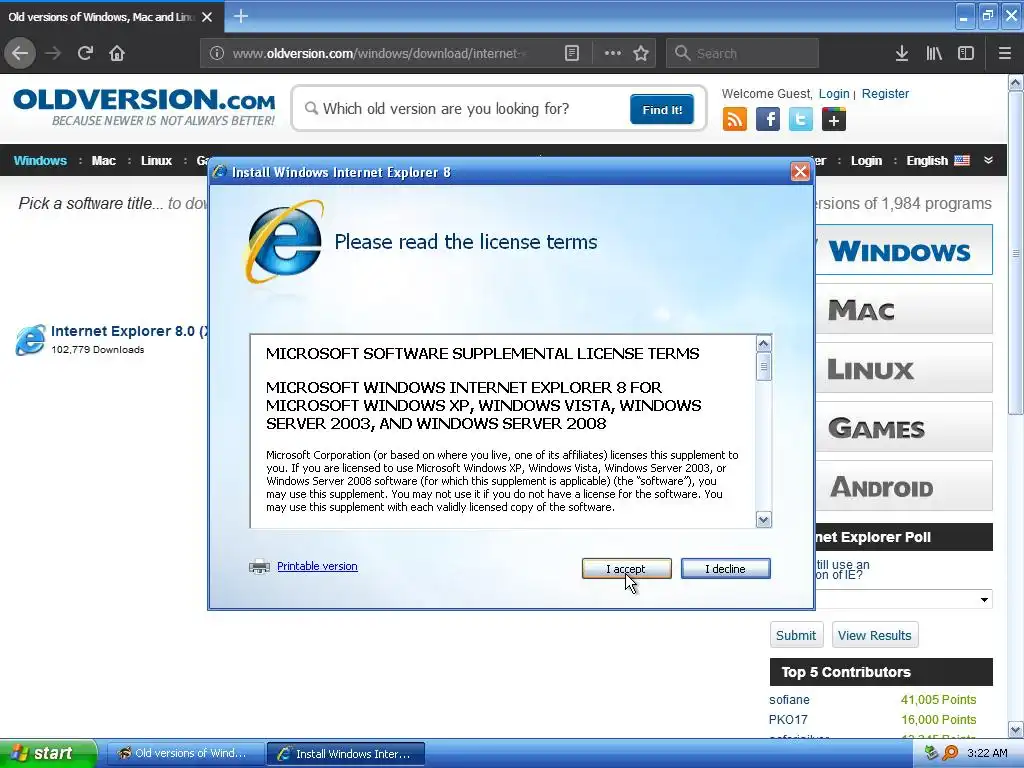Open the Library bookshelf icon
The height and width of the screenshot is (768, 1024).
[934, 53]
